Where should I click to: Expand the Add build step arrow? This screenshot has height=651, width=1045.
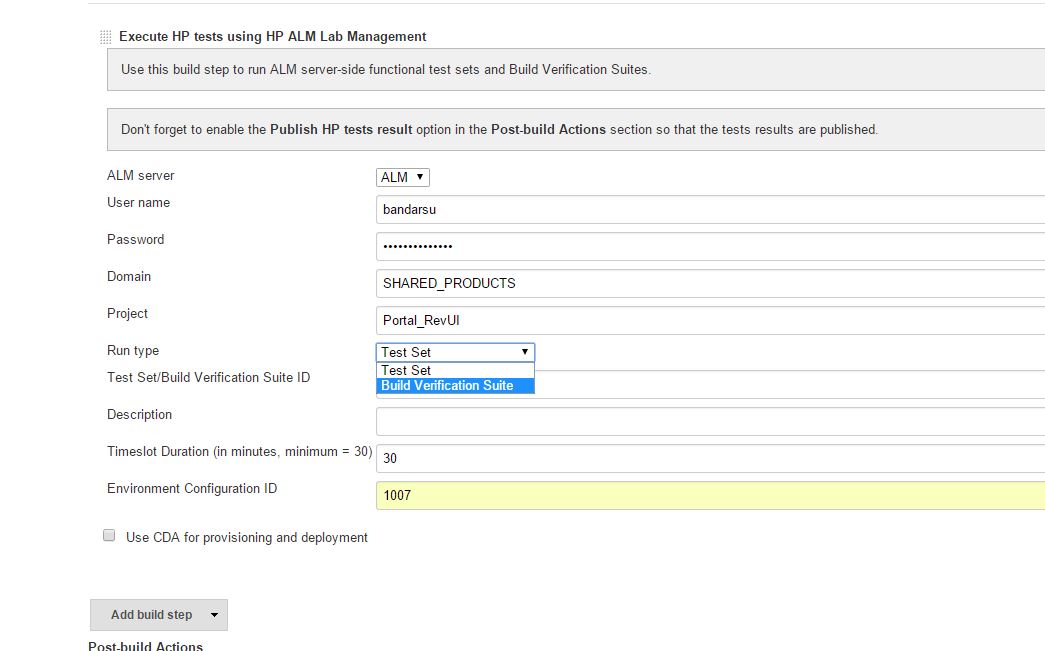point(213,615)
